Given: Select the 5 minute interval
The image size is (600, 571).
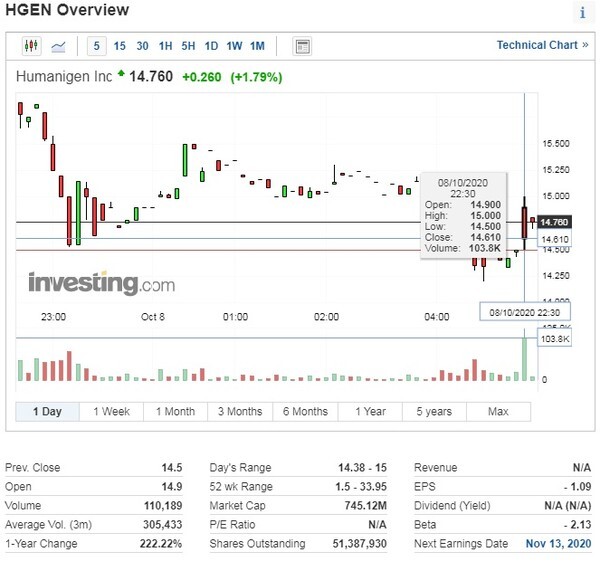Looking at the screenshot, I should tap(96, 46).
